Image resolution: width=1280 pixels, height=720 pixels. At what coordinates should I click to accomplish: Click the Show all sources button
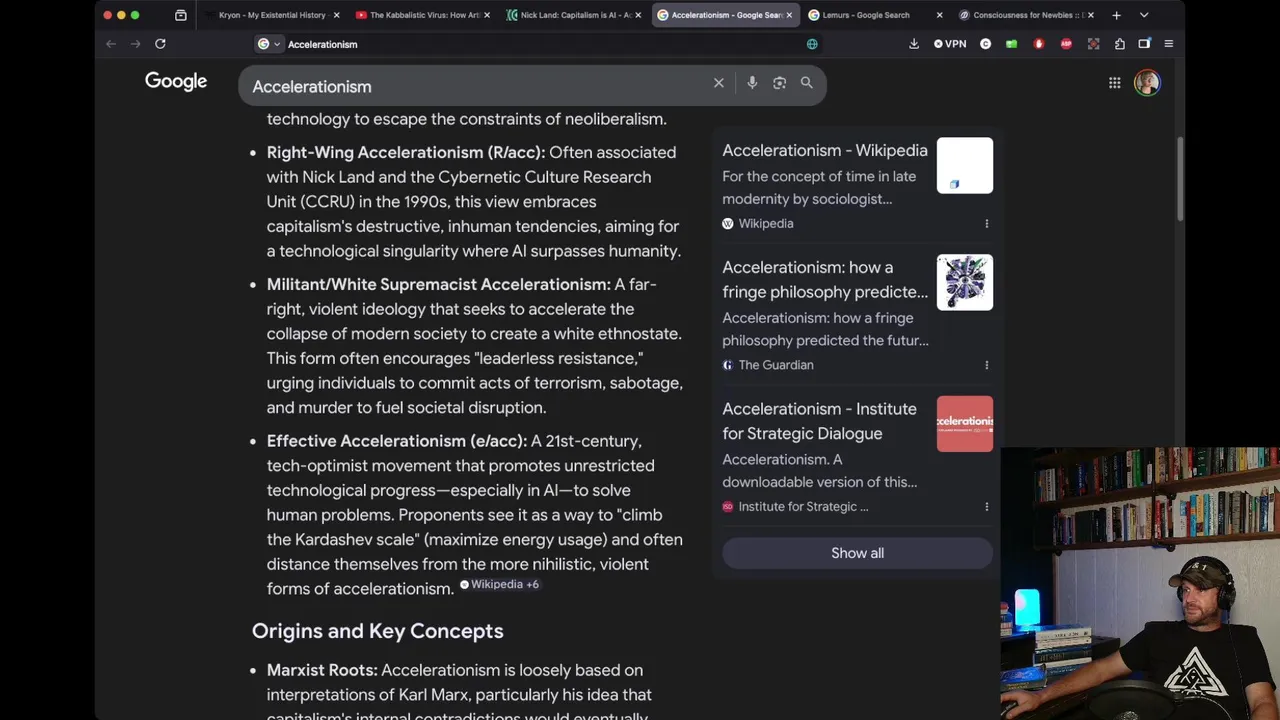coord(857,553)
